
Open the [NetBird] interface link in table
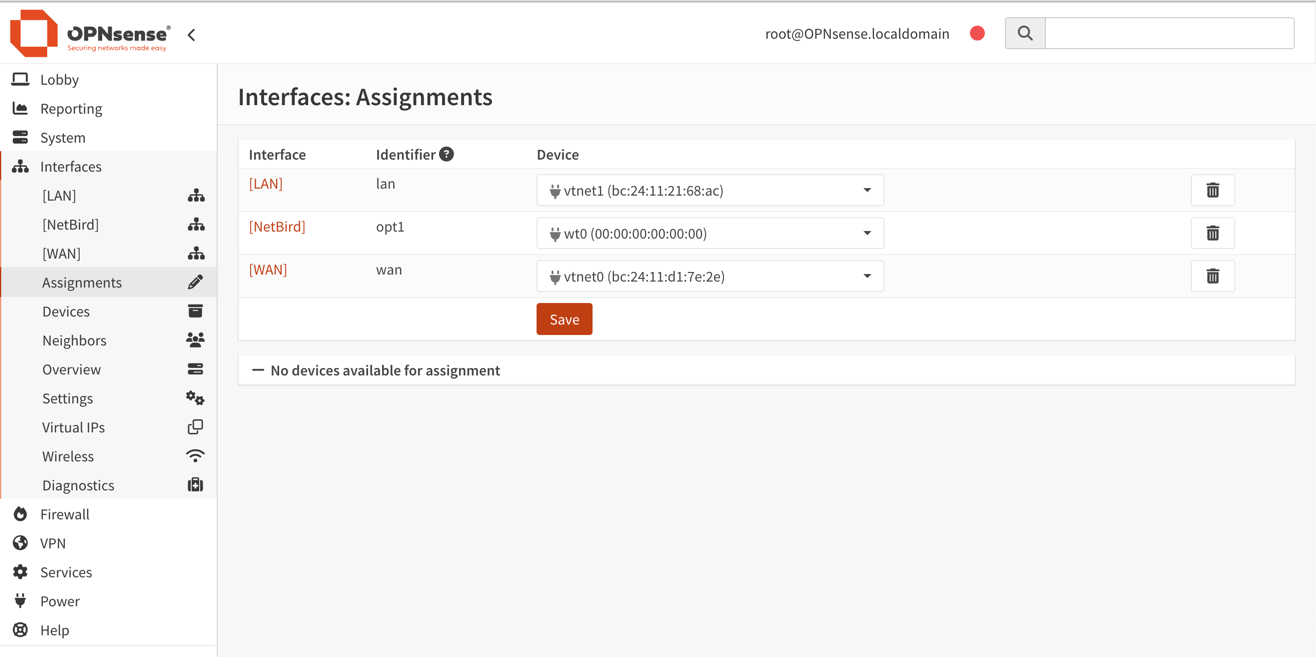tap(277, 227)
